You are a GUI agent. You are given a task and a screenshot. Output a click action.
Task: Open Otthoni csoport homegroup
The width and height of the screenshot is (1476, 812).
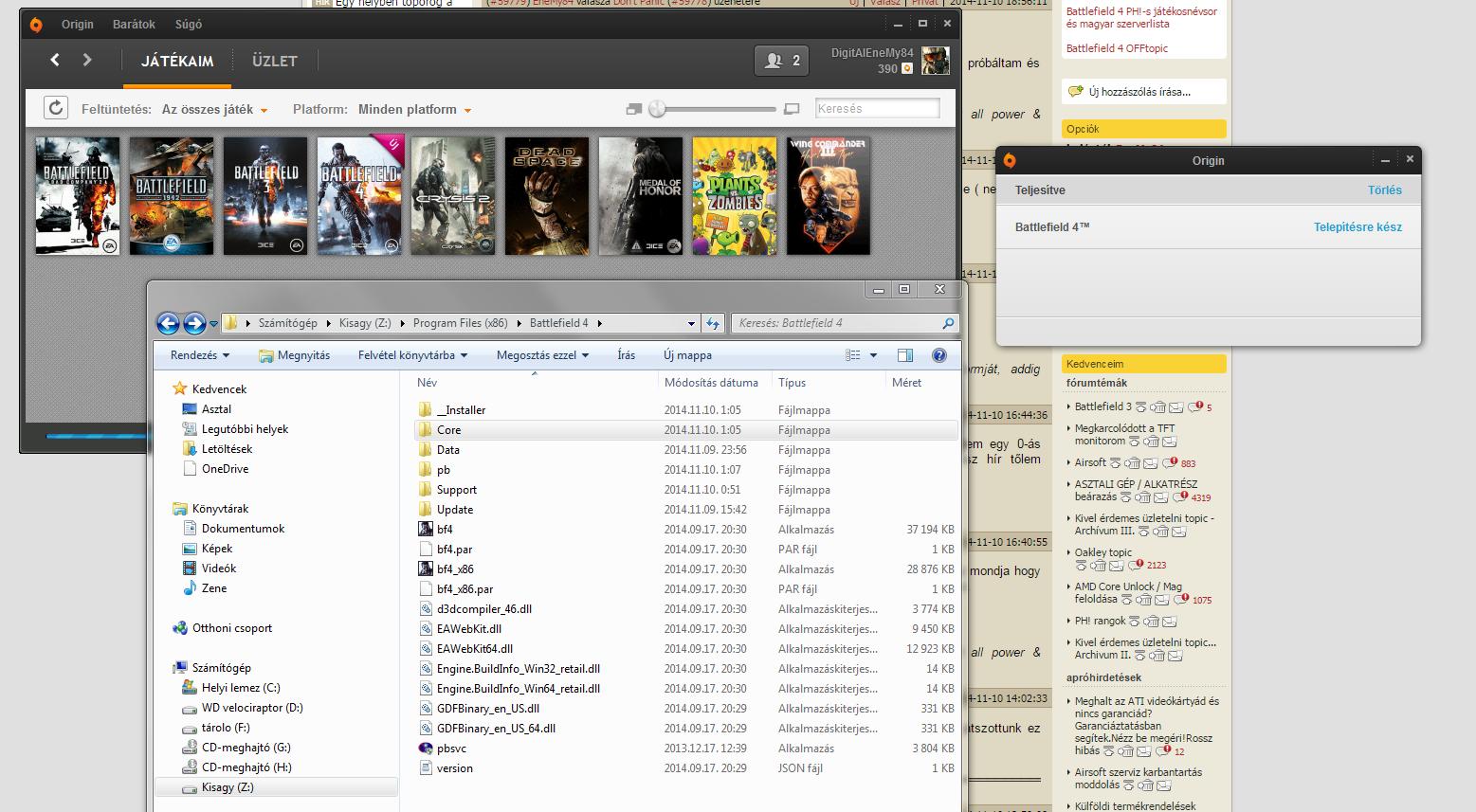coord(232,628)
